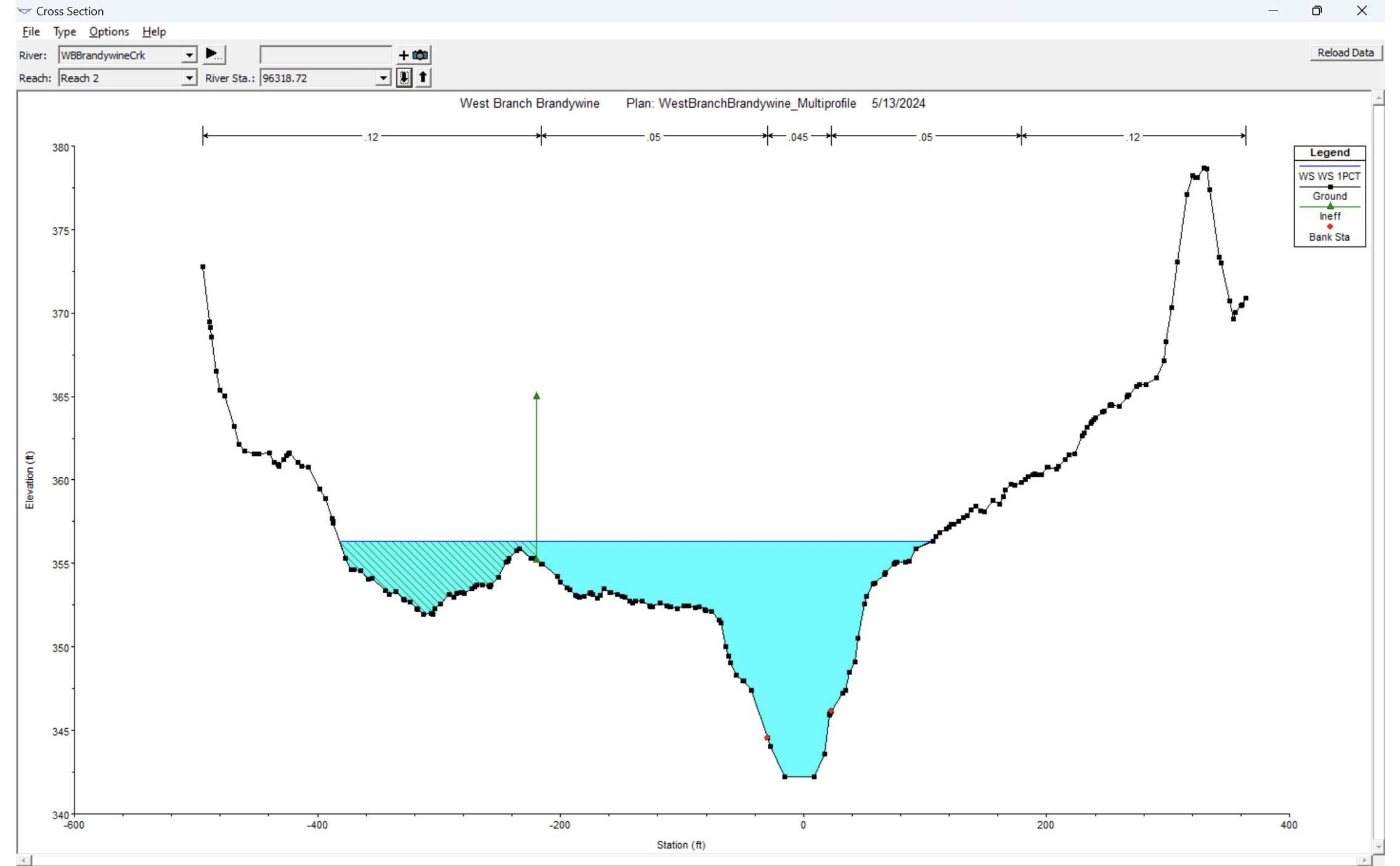This screenshot has height=866, width=1400.
Task: Click the Legend box on the plot
Action: 1329,196
